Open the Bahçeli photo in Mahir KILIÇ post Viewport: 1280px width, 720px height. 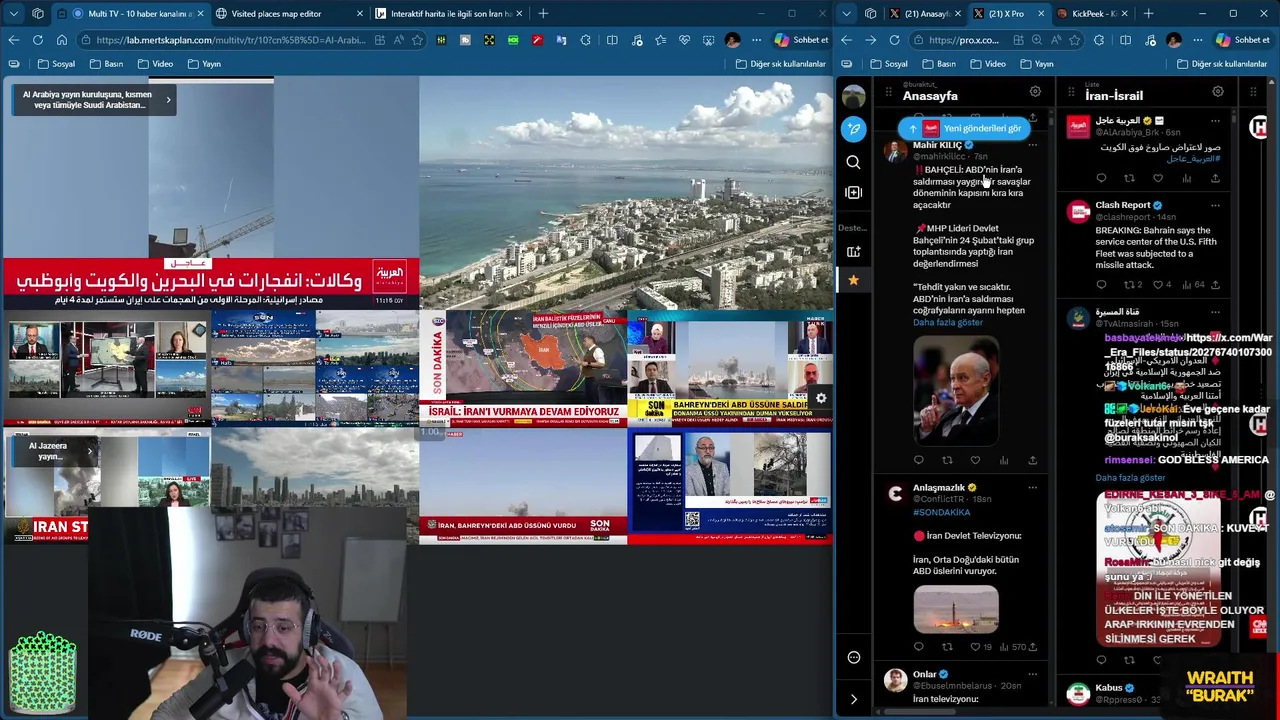click(x=955, y=392)
